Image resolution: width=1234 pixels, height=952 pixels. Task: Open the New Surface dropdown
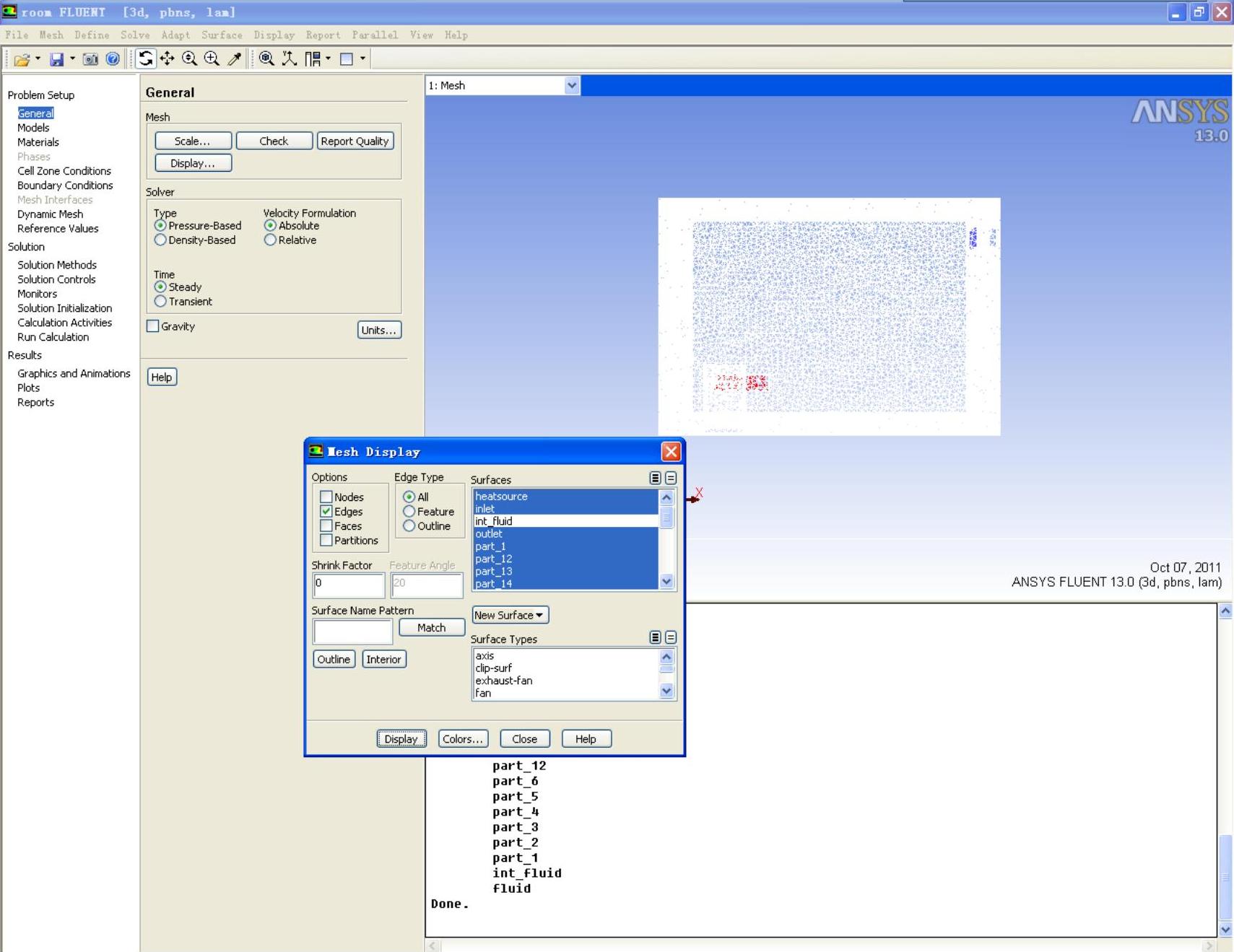point(510,615)
